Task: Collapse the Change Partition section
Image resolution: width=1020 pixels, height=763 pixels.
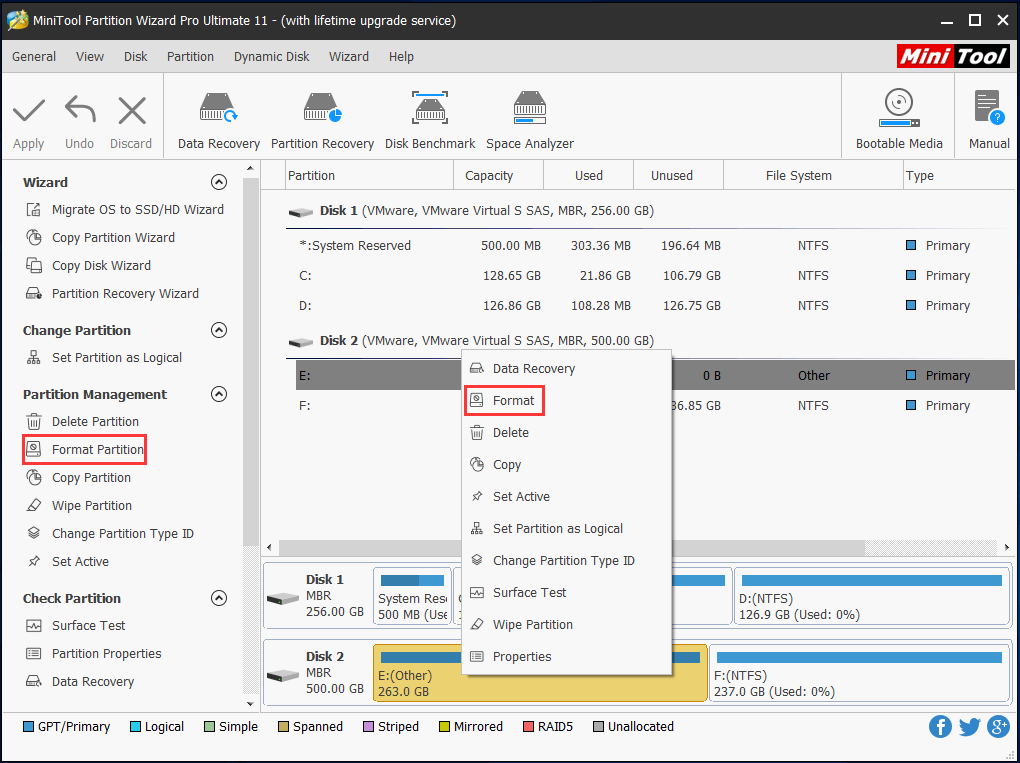Action: click(219, 330)
